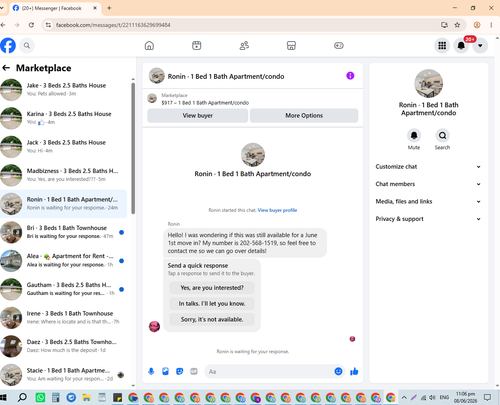Reload the page

(x=31, y=25)
